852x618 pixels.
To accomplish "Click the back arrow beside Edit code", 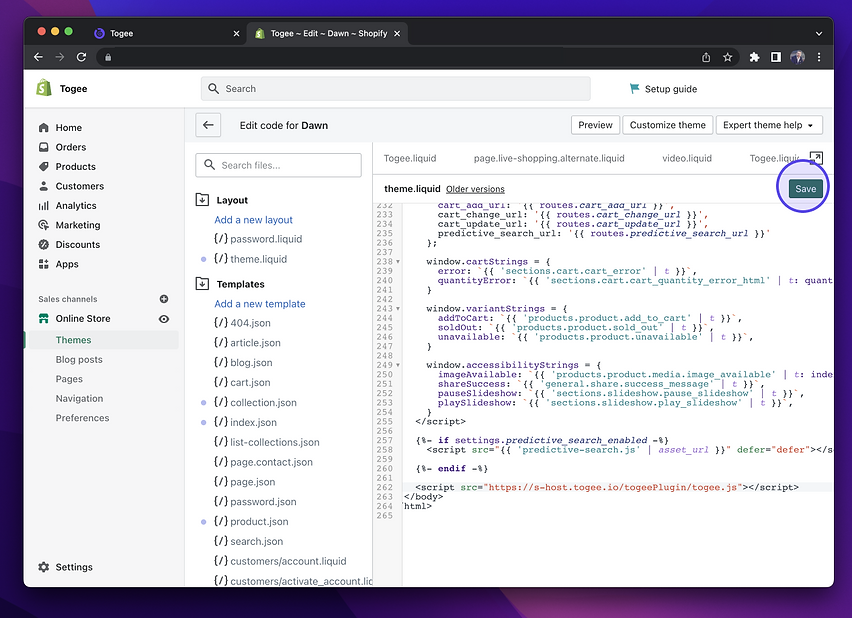I will click(x=208, y=126).
